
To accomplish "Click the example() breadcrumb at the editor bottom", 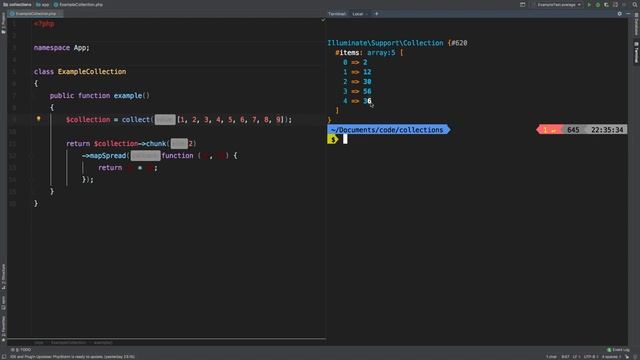I will (x=103, y=342).
